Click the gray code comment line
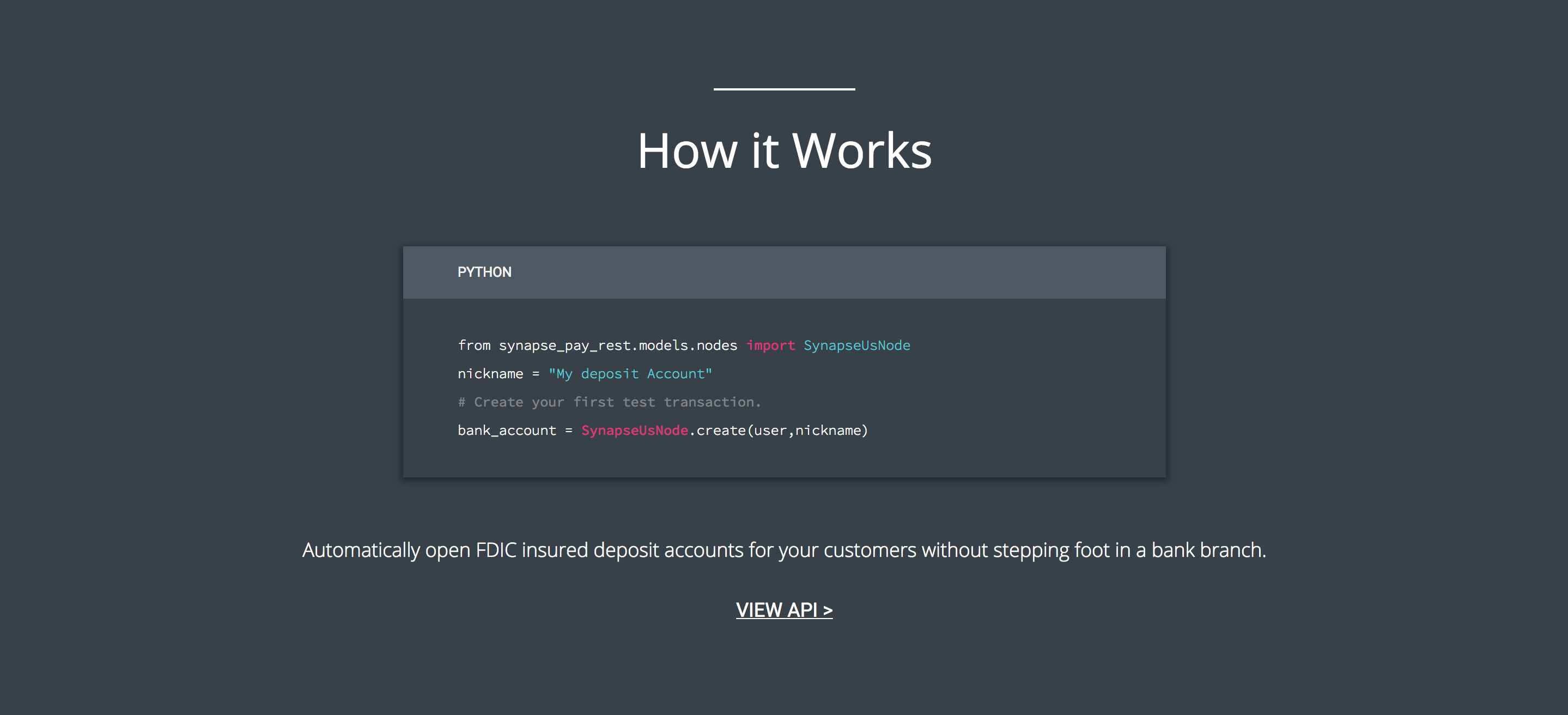 coord(609,402)
